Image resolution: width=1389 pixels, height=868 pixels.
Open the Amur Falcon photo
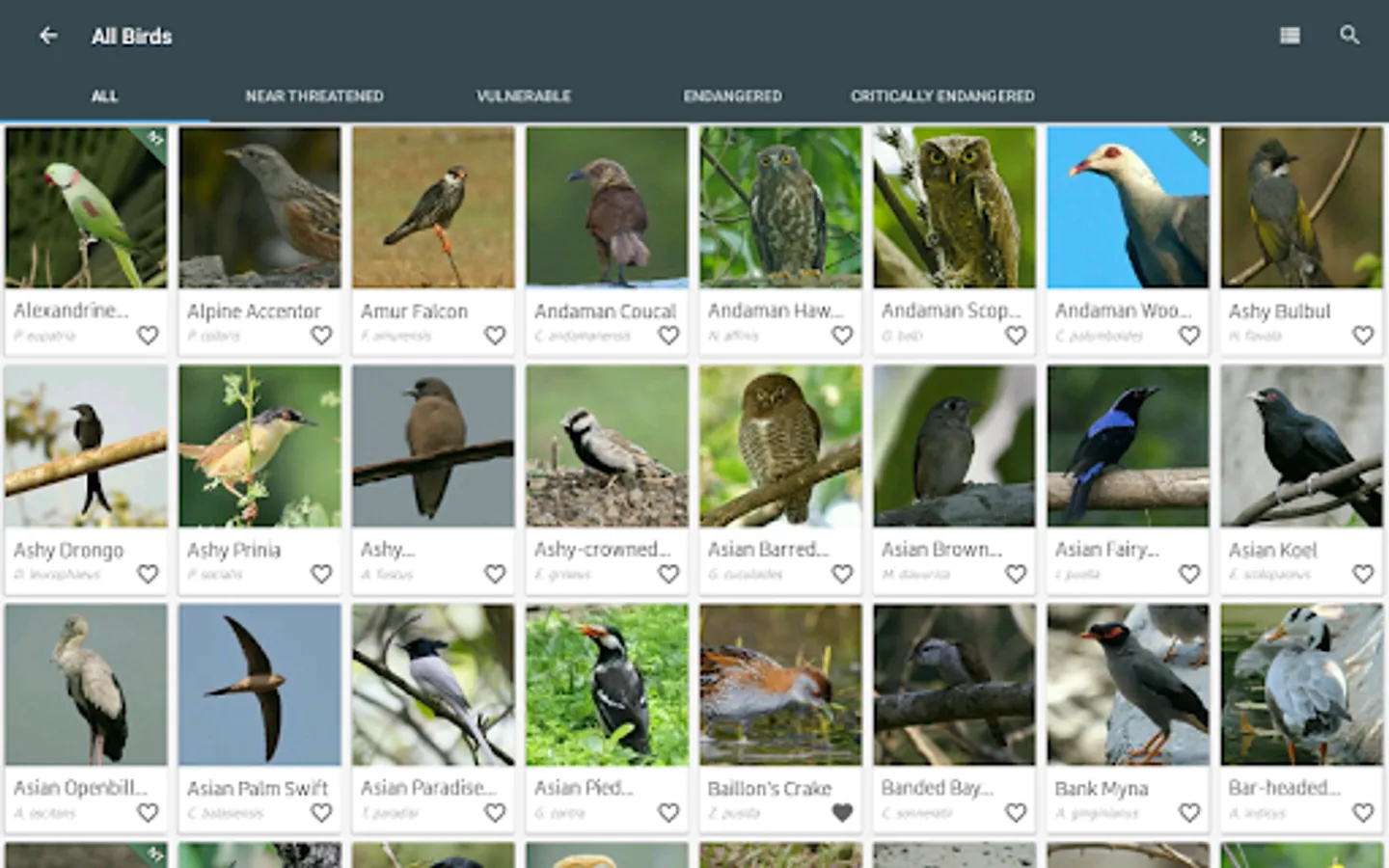click(x=433, y=207)
